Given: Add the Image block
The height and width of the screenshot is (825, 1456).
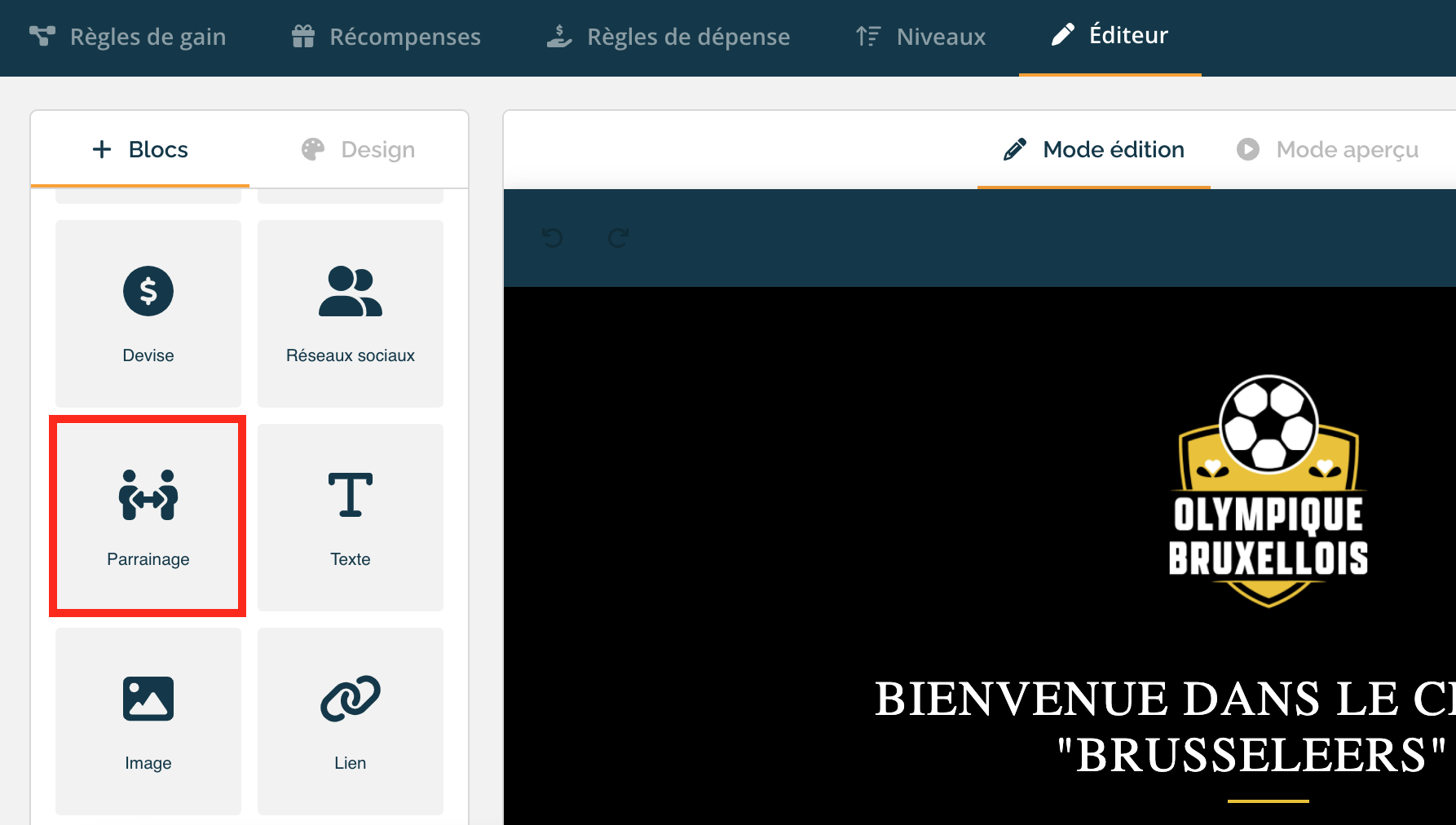Looking at the screenshot, I should point(148,721).
